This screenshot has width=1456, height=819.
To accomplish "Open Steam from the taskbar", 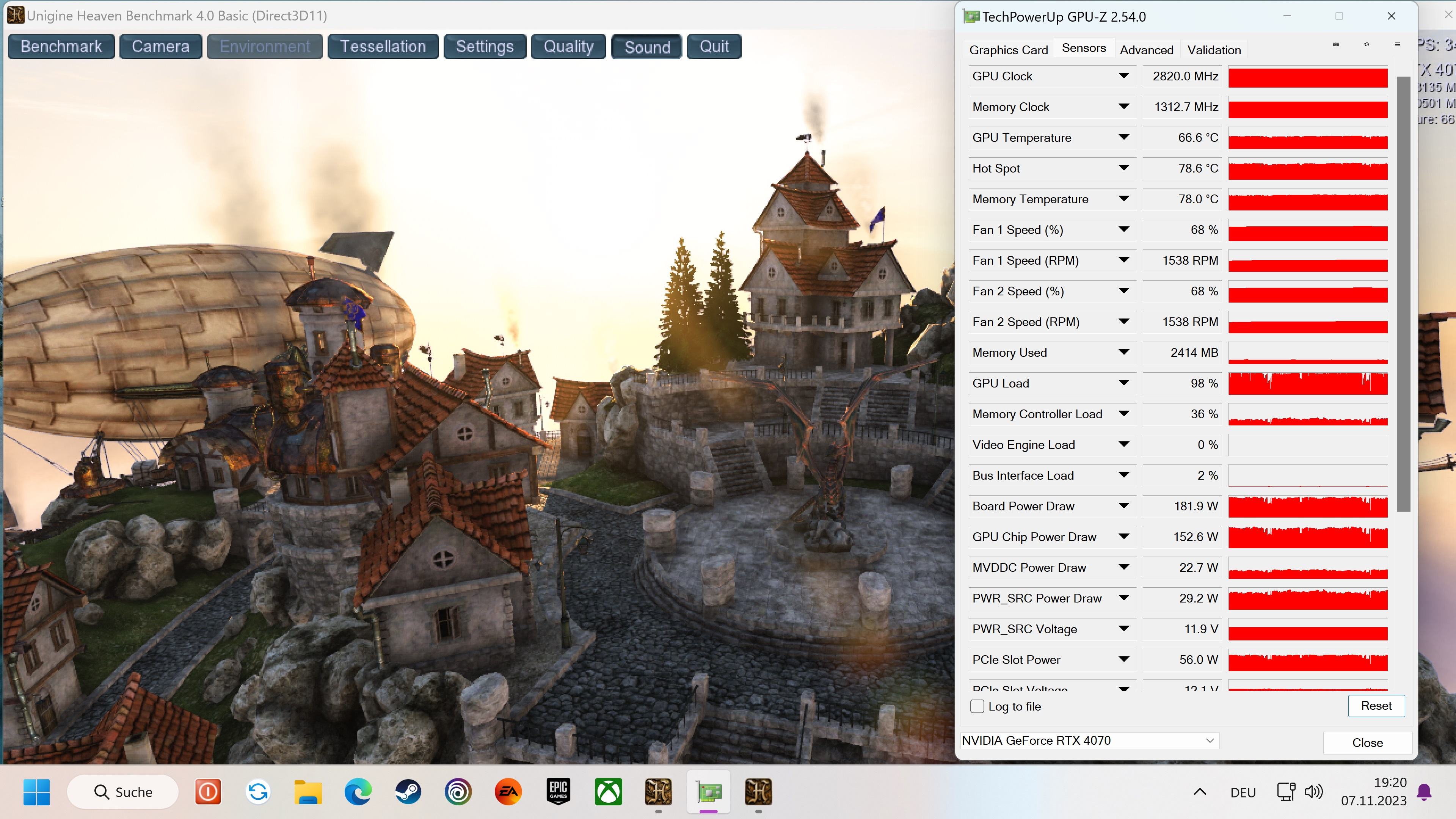I will coord(408,792).
